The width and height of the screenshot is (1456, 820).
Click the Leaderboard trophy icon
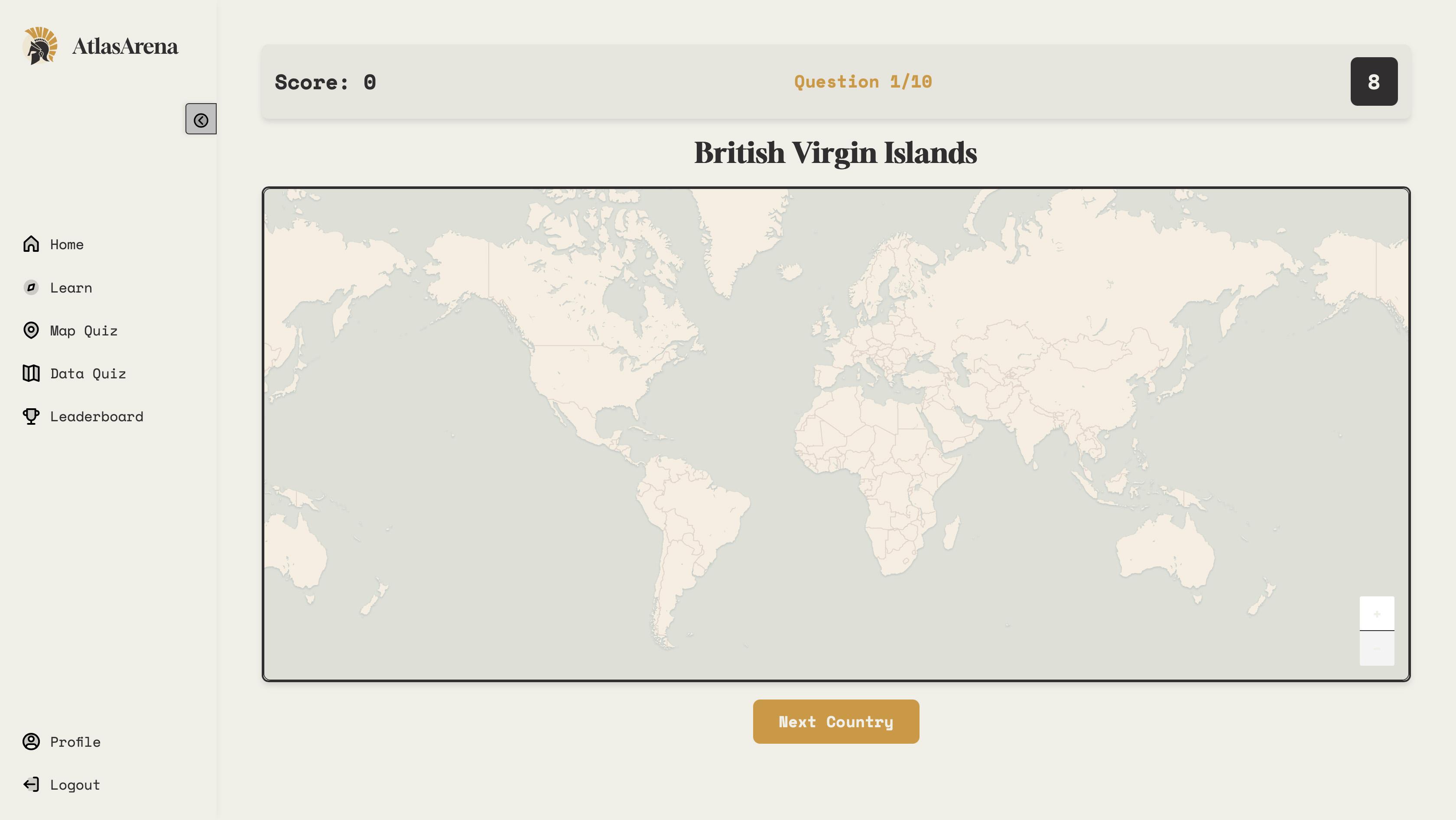pyautogui.click(x=31, y=417)
